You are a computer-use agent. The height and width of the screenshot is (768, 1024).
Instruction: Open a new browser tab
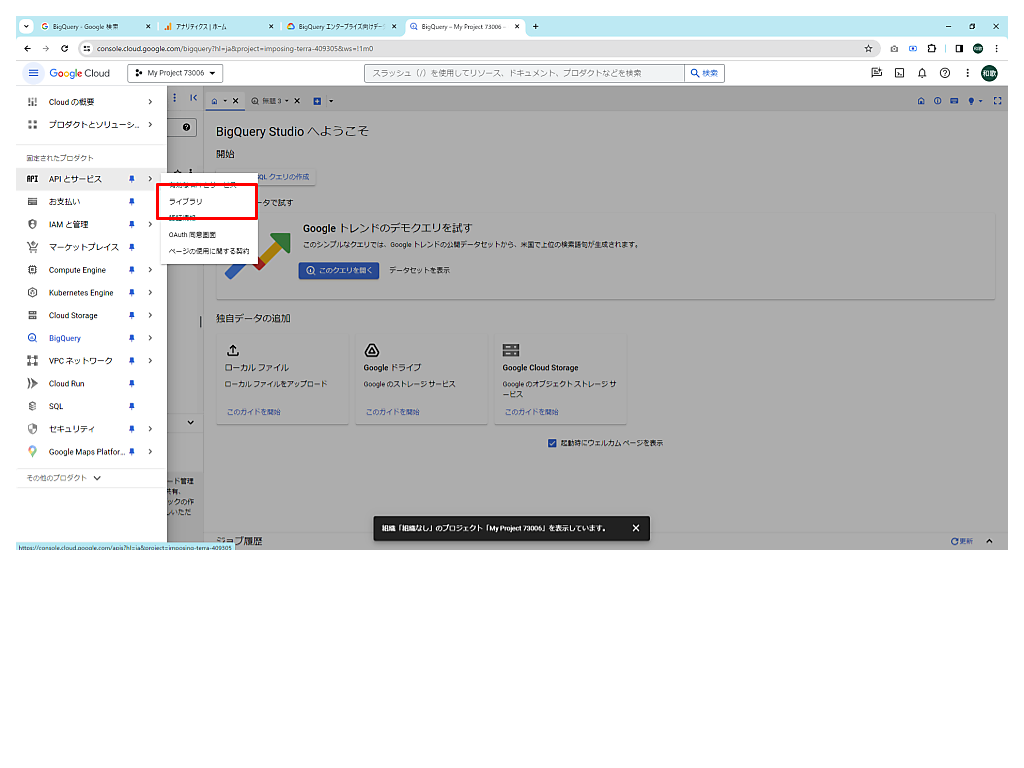click(536, 27)
